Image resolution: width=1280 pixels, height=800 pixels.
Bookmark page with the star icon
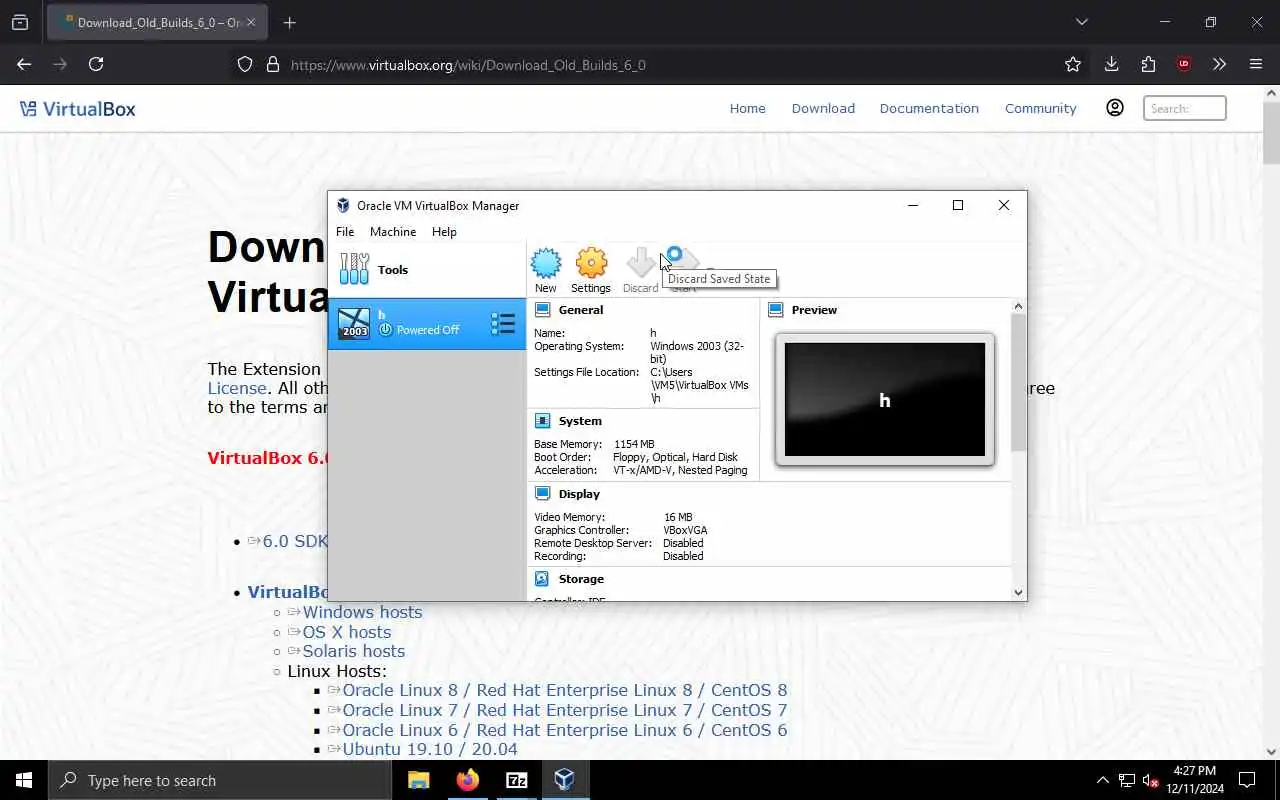click(1073, 64)
